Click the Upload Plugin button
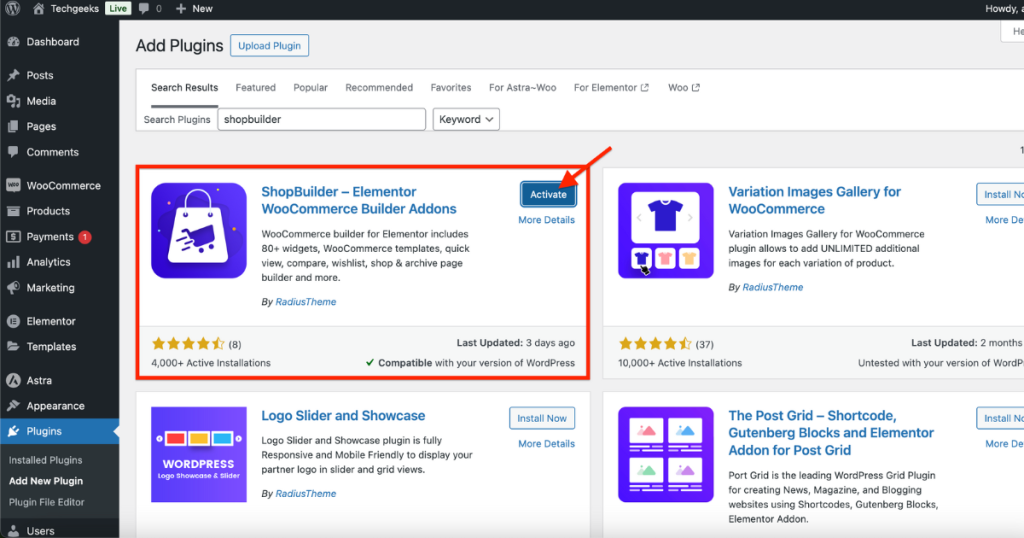1024x538 pixels. point(269,46)
